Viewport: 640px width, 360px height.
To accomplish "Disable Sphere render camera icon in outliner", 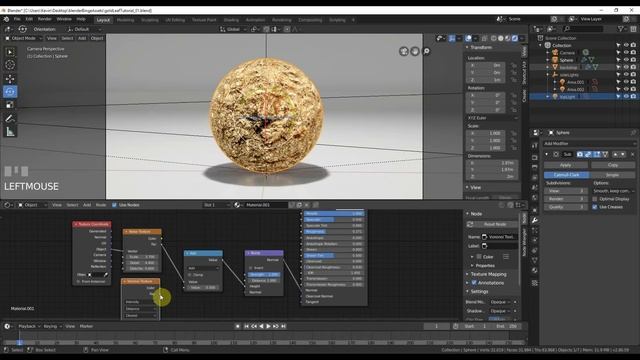I will click(633, 60).
